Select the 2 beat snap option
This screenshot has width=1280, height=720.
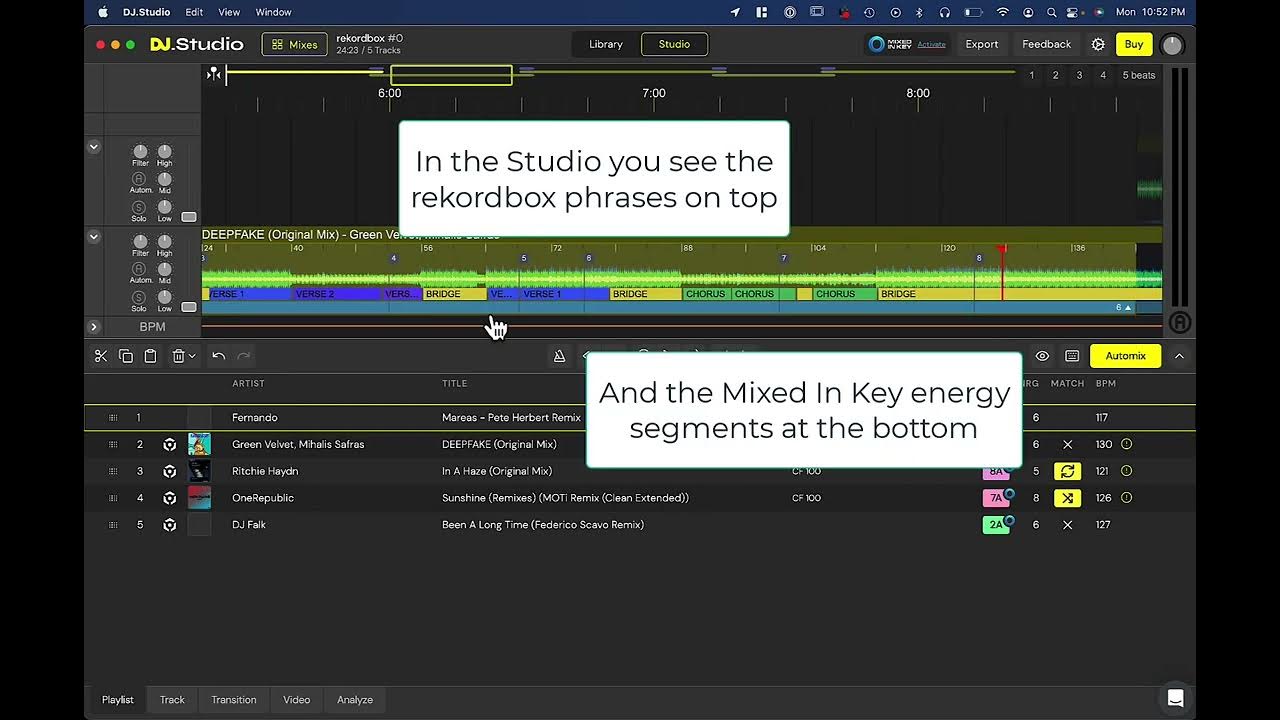click(x=1055, y=75)
